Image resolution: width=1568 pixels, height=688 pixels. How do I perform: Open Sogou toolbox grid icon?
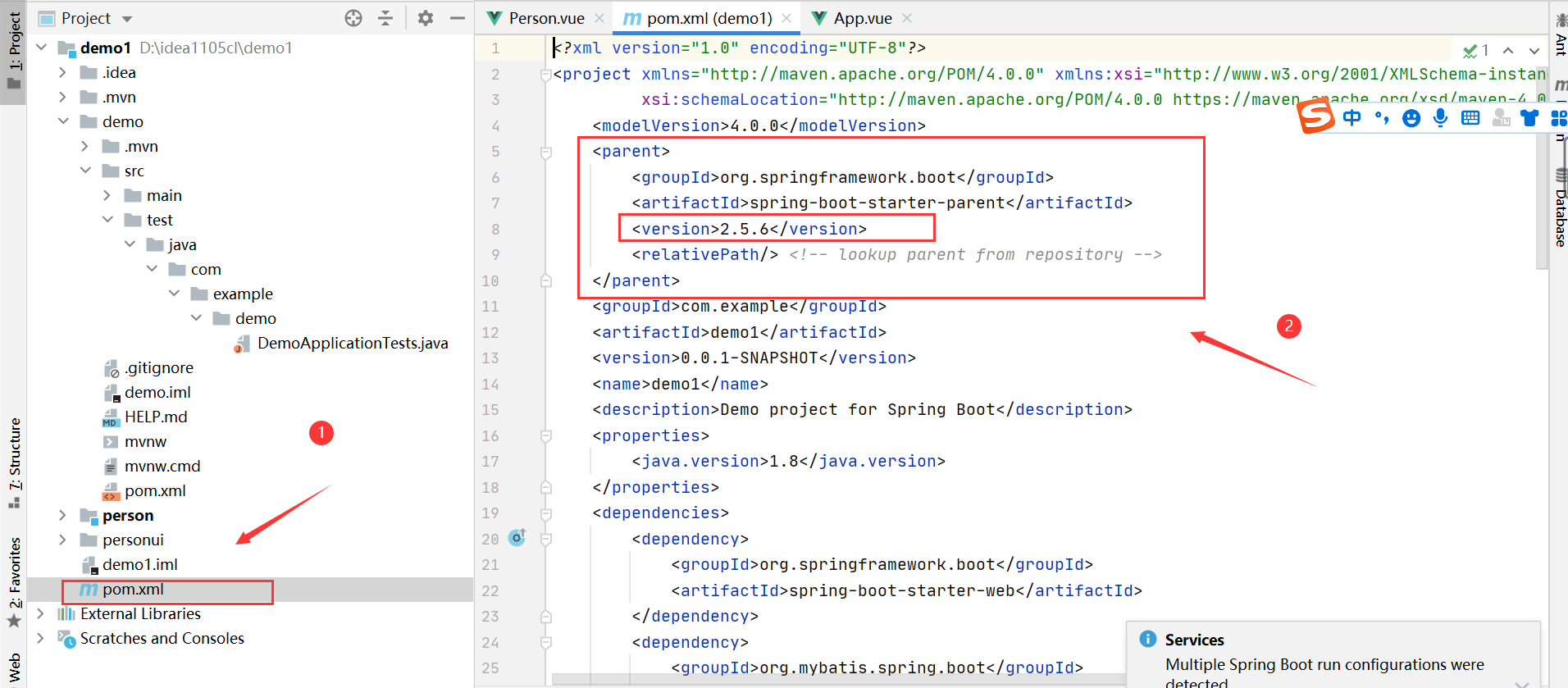(1559, 118)
